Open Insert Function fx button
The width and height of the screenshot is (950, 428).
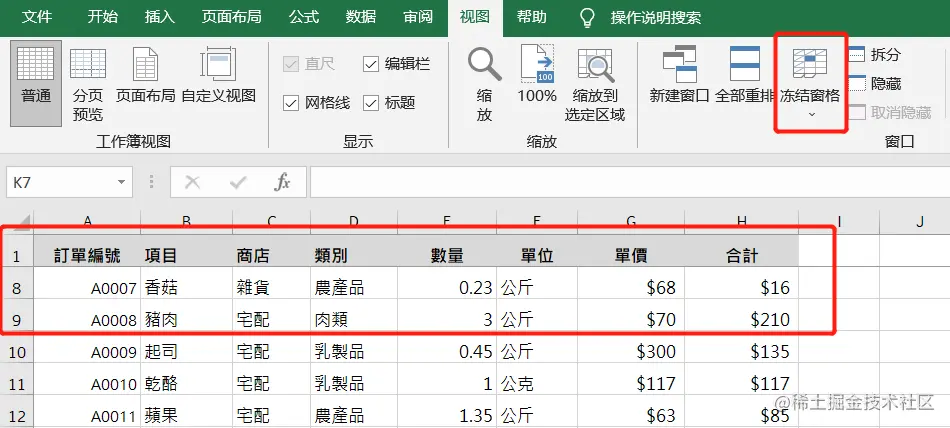point(282,182)
